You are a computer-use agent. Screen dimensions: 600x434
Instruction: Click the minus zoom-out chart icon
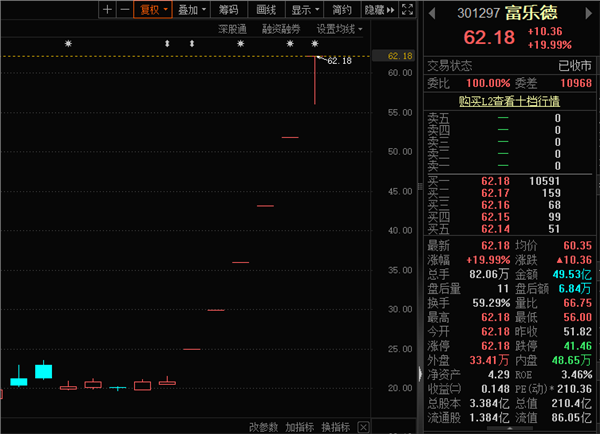click(x=124, y=9)
